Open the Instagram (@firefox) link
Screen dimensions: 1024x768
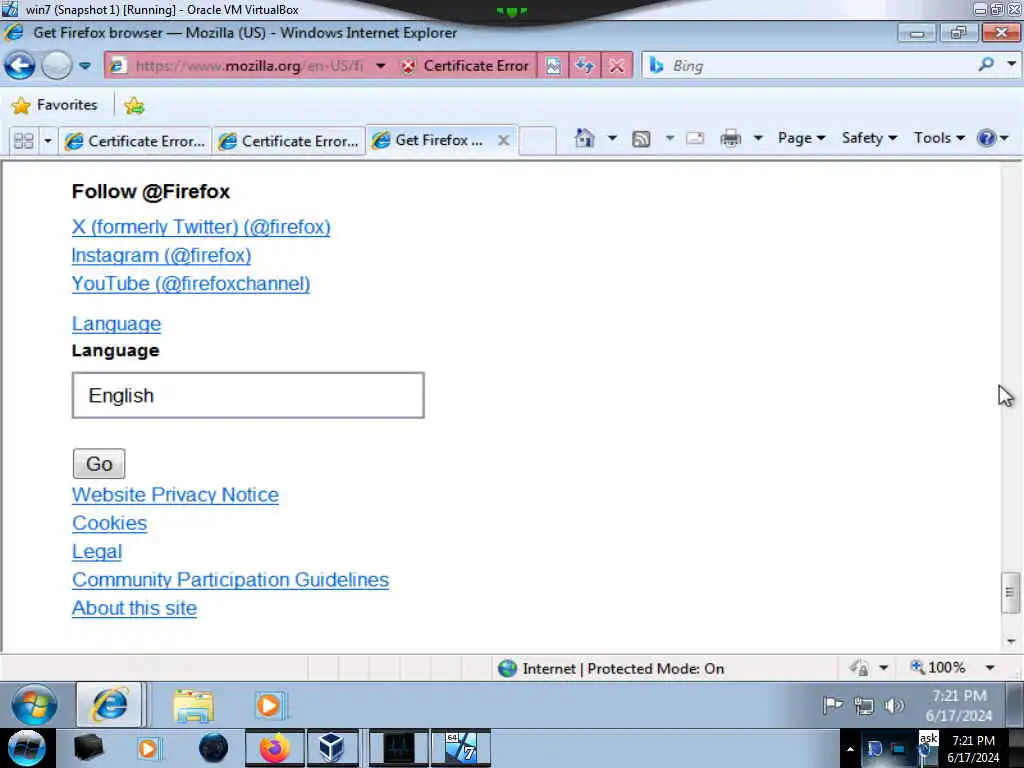click(x=161, y=255)
